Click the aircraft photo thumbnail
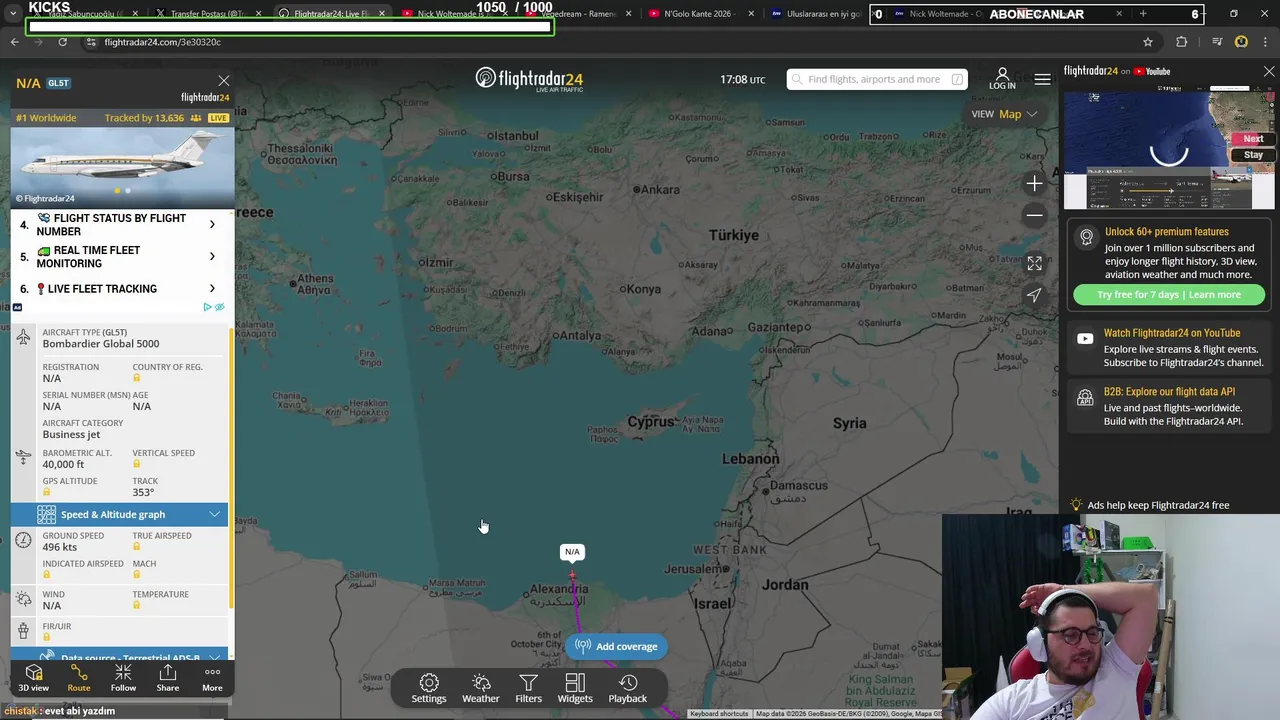Viewport: 1280px width, 720px height. click(122, 166)
